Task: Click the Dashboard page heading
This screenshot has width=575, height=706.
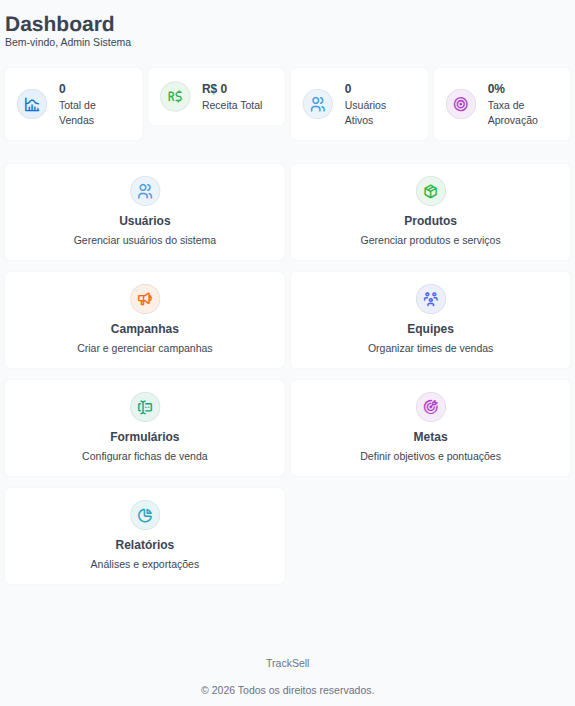Action: point(59,24)
